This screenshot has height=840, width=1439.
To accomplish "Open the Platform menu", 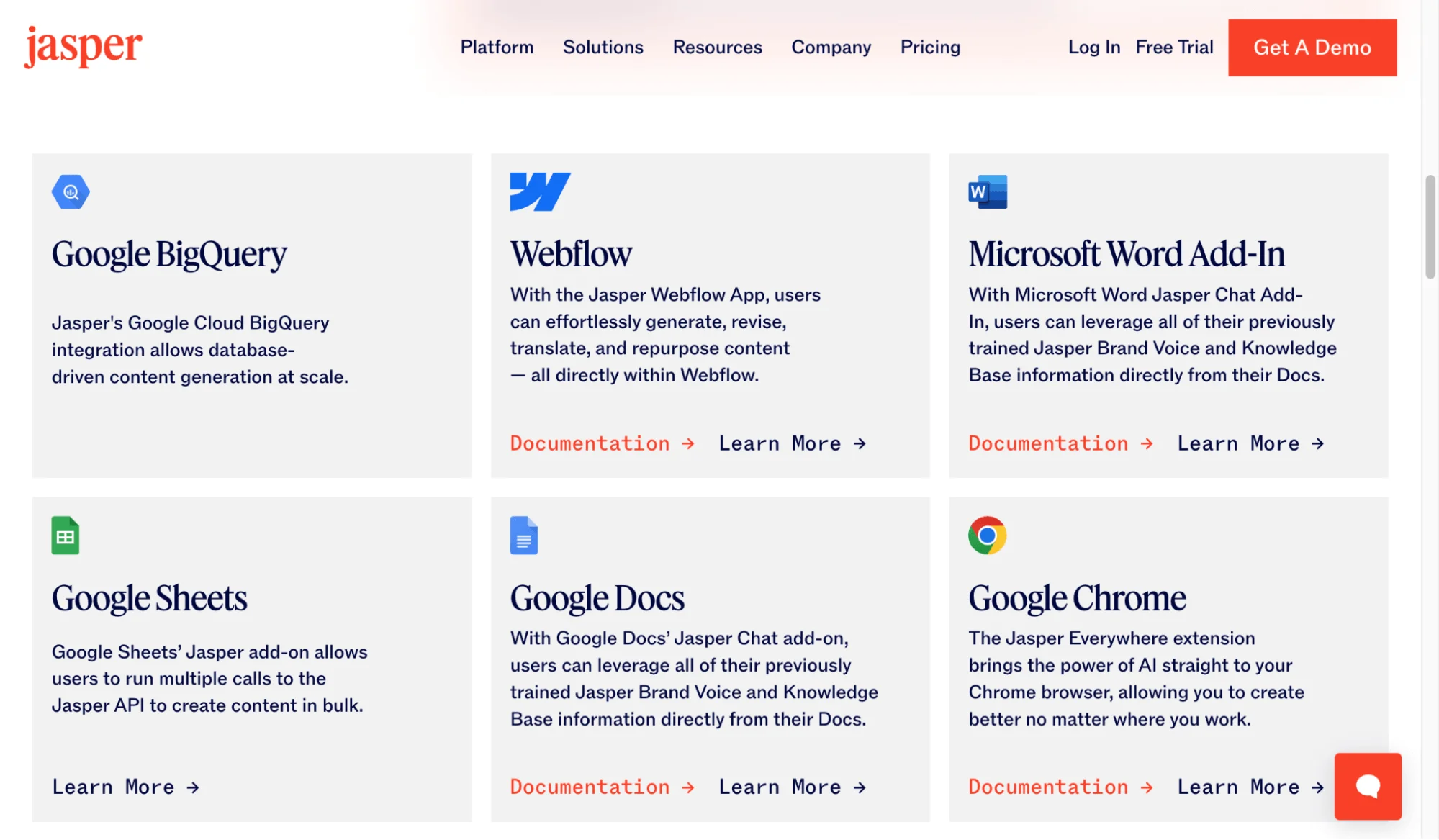I will pyautogui.click(x=496, y=47).
